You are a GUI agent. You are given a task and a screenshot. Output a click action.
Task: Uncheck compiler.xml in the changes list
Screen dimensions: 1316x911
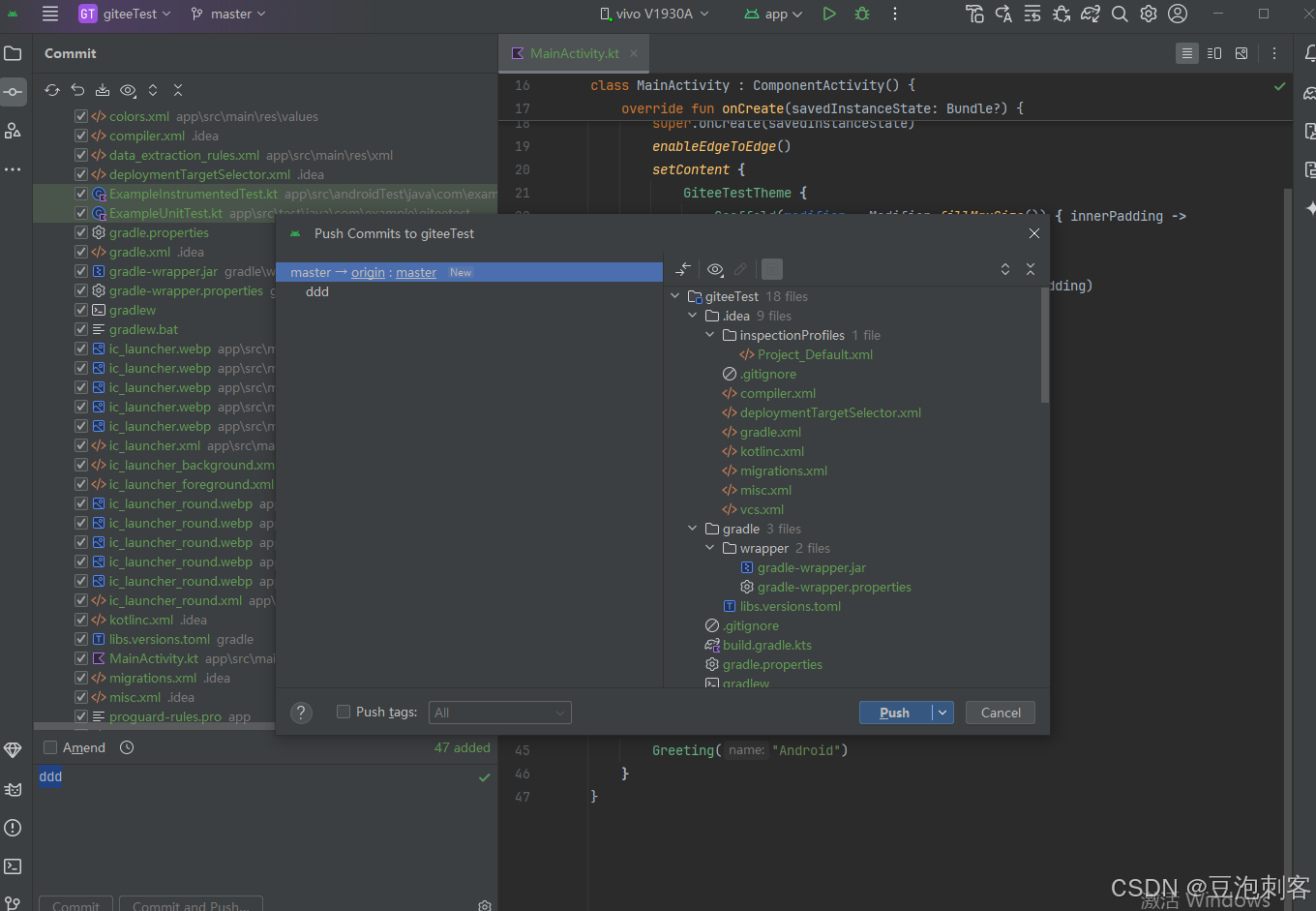coord(81,136)
